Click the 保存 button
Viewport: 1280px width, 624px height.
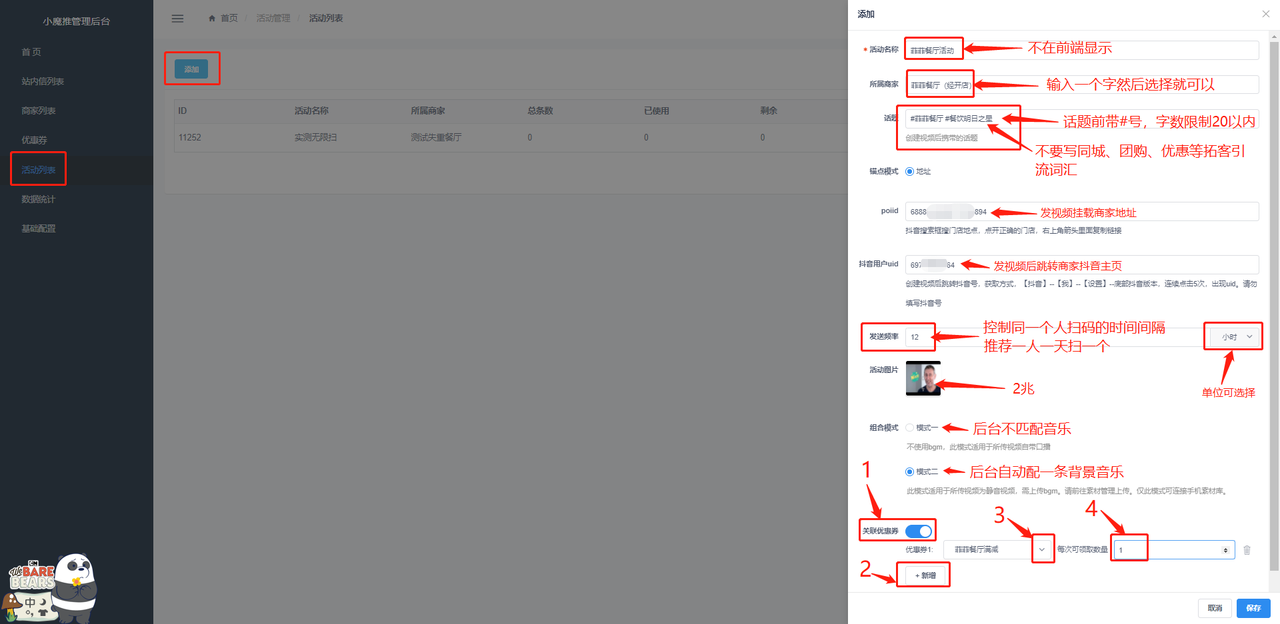point(1253,608)
